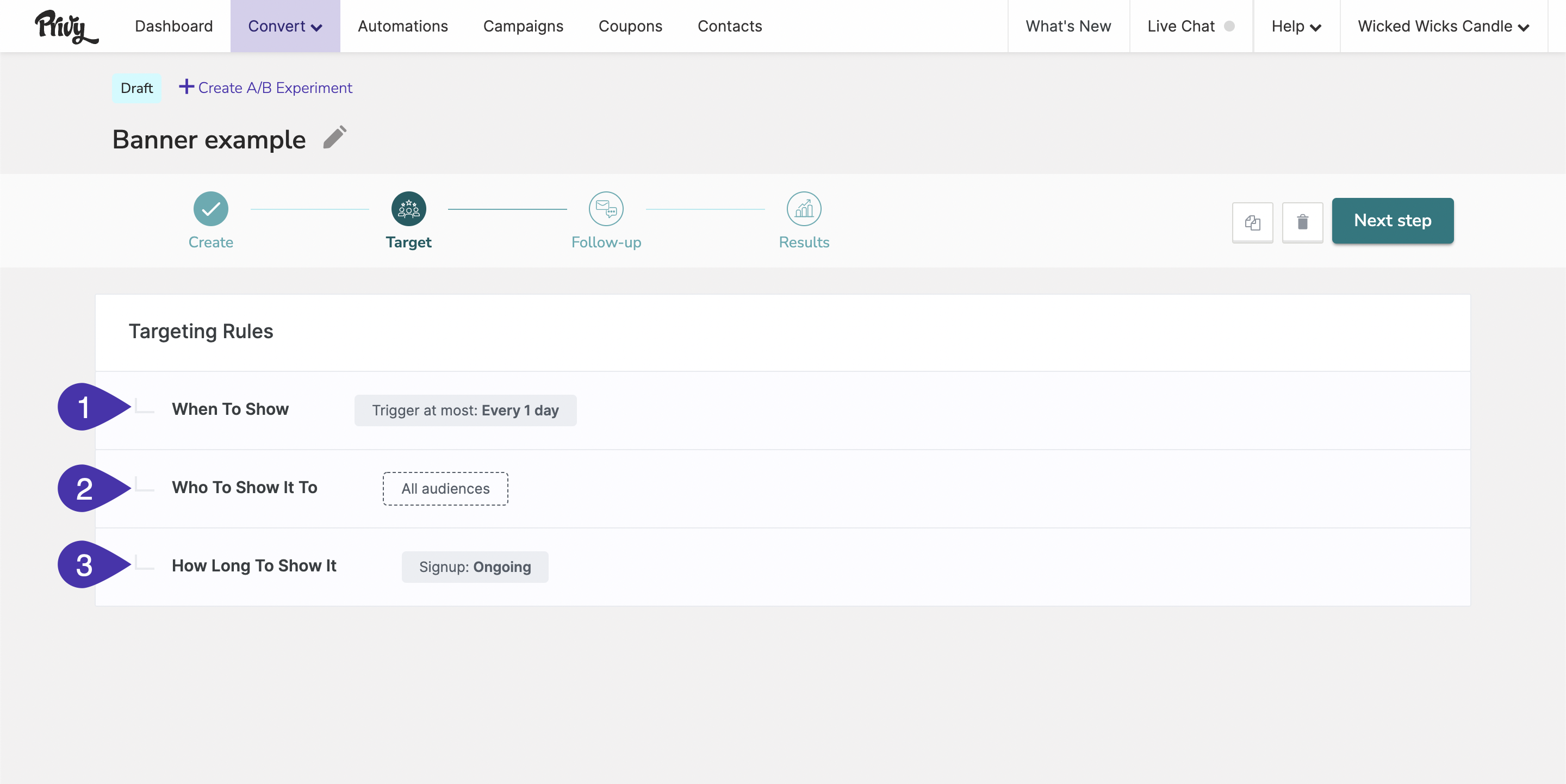Viewport: 1566px width, 784px height.
Task: Click the Live Chat status dot
Action: click(1229, 26)
